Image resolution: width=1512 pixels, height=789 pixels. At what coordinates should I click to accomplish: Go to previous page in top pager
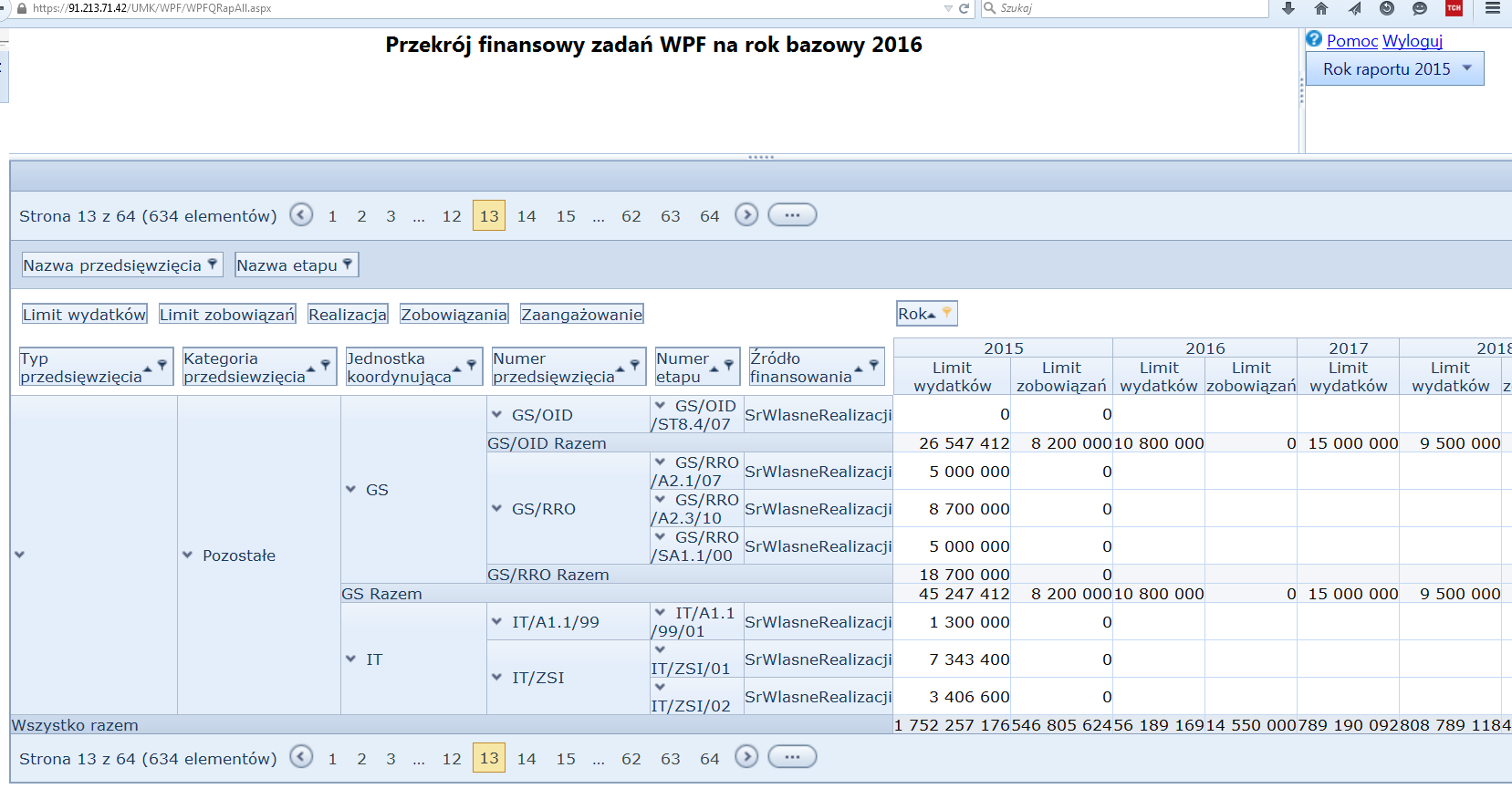pos(301,214)
